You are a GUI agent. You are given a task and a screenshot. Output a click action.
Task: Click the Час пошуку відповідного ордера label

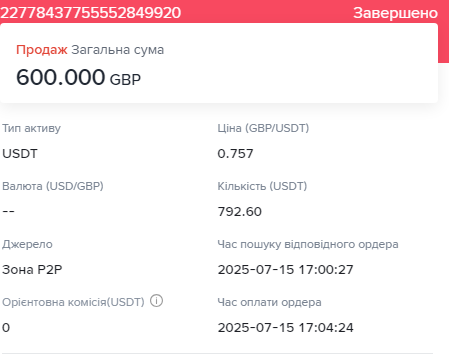(308, 244)
